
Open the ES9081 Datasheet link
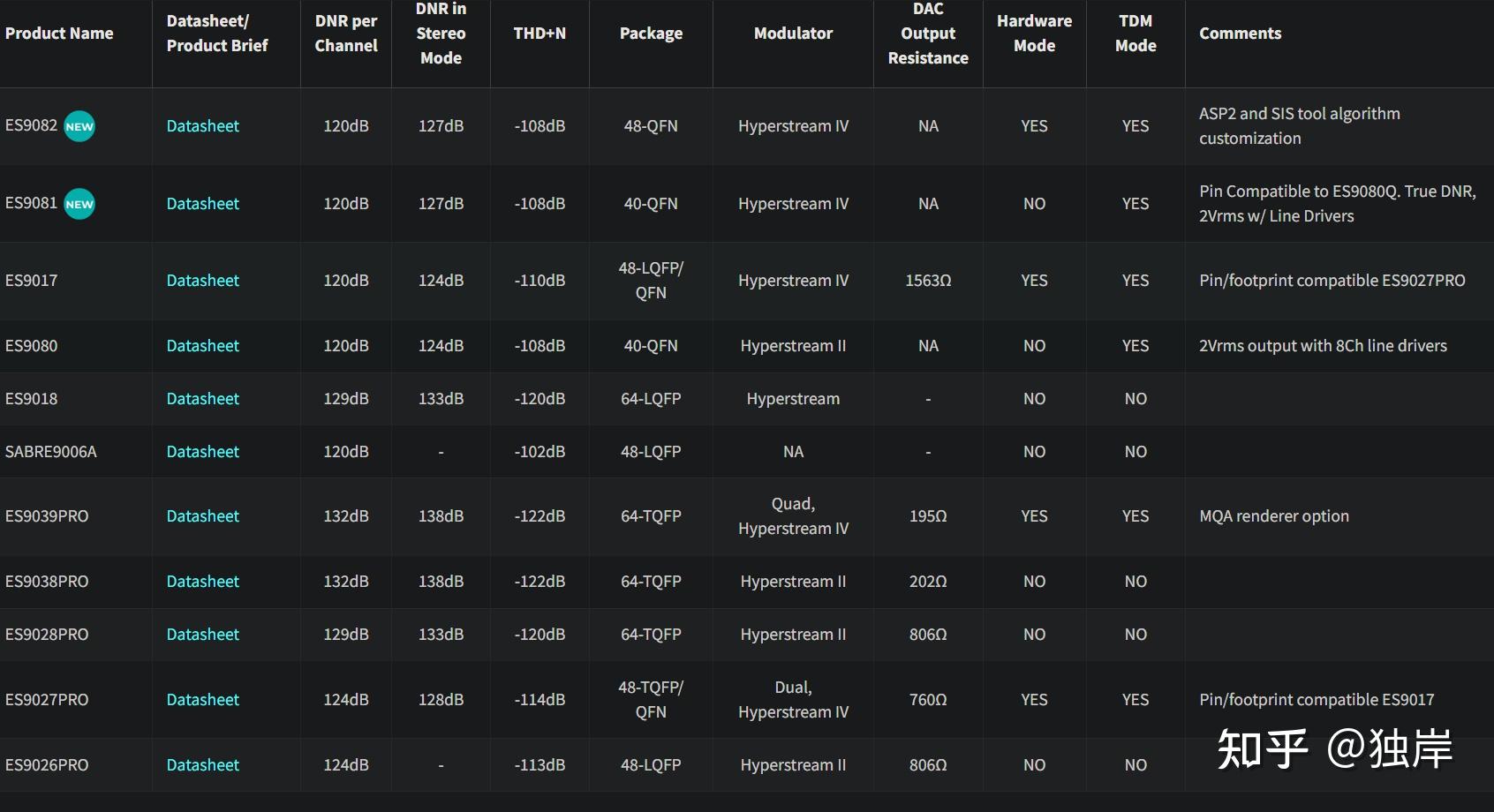[x=202, y=204]
